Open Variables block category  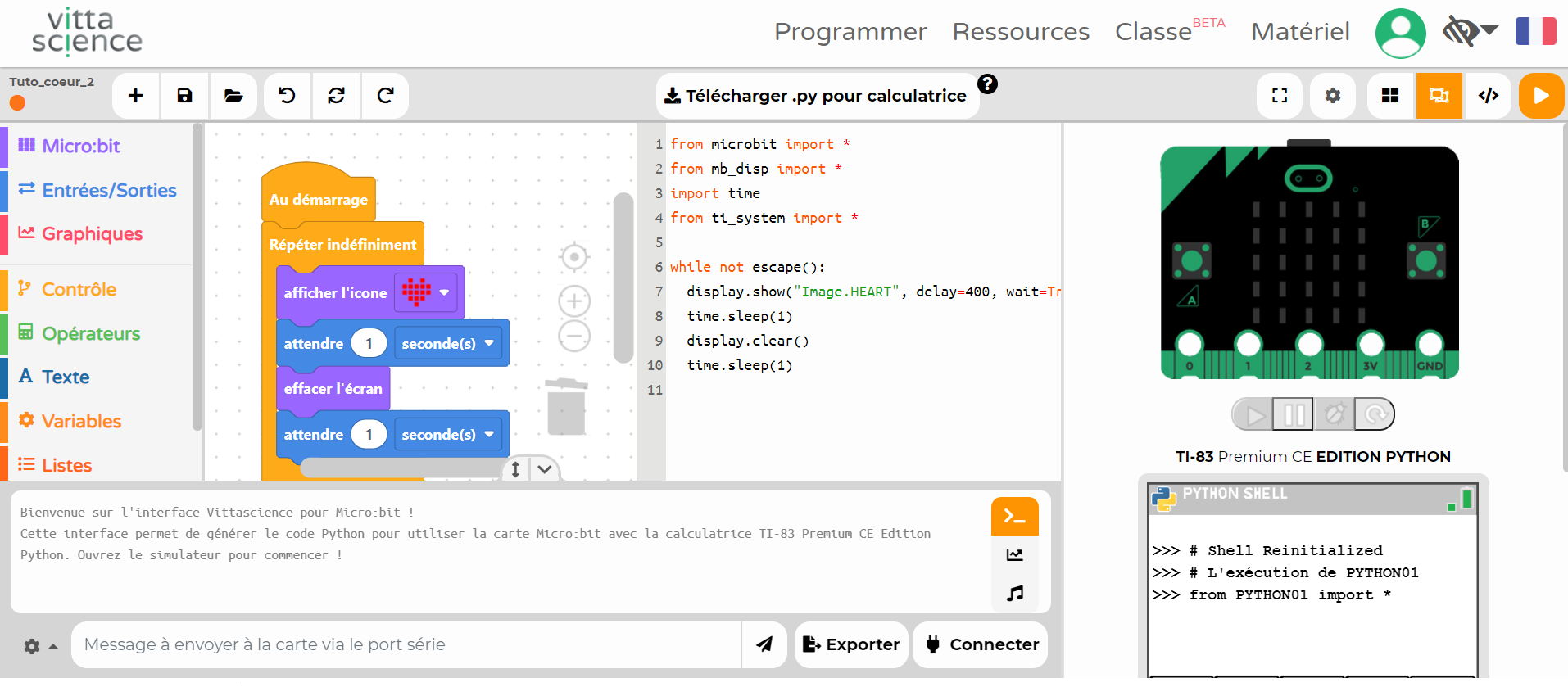coord(97,421)
